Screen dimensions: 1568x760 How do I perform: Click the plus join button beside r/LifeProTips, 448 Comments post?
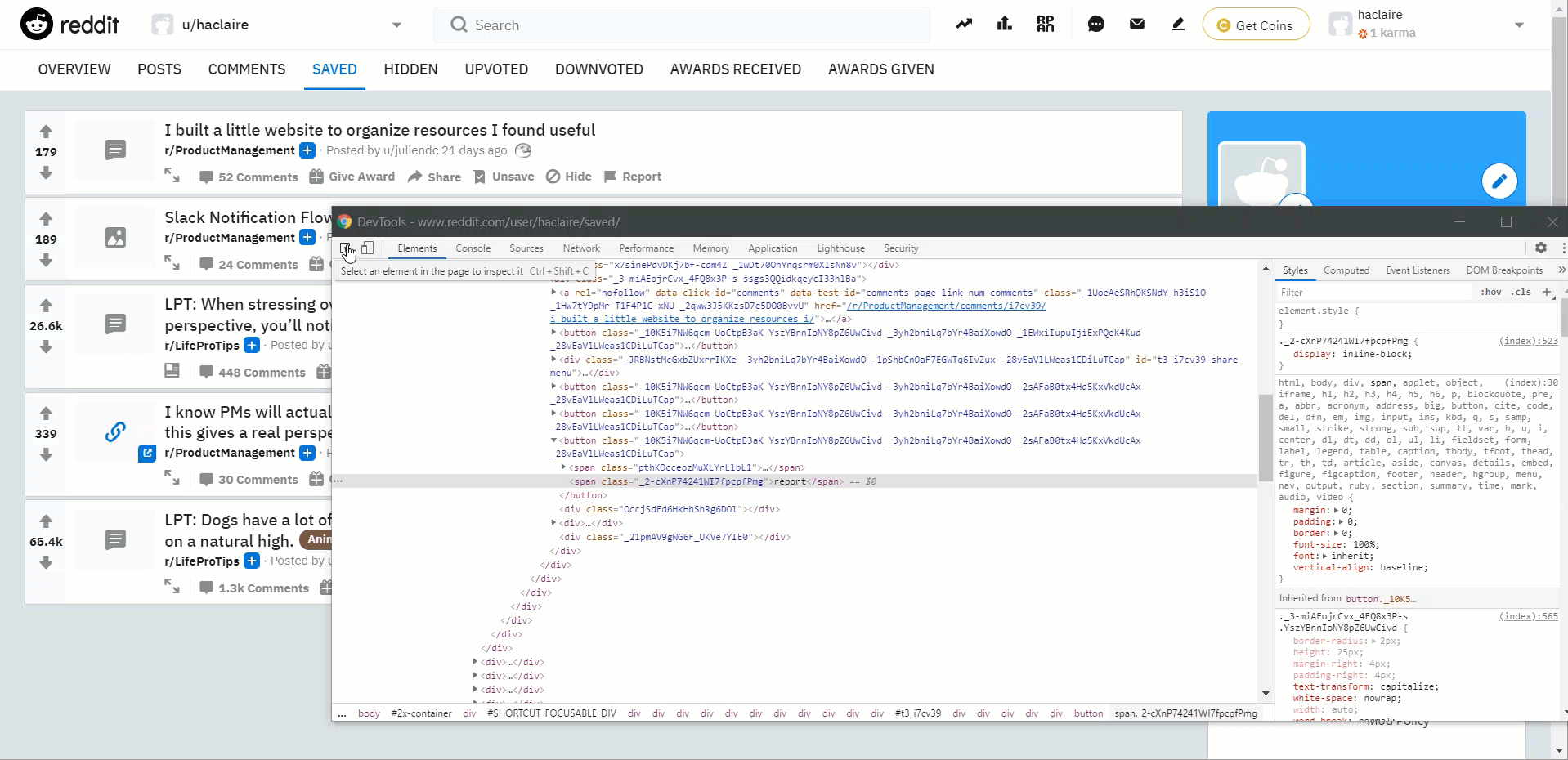tap(252, 345)
